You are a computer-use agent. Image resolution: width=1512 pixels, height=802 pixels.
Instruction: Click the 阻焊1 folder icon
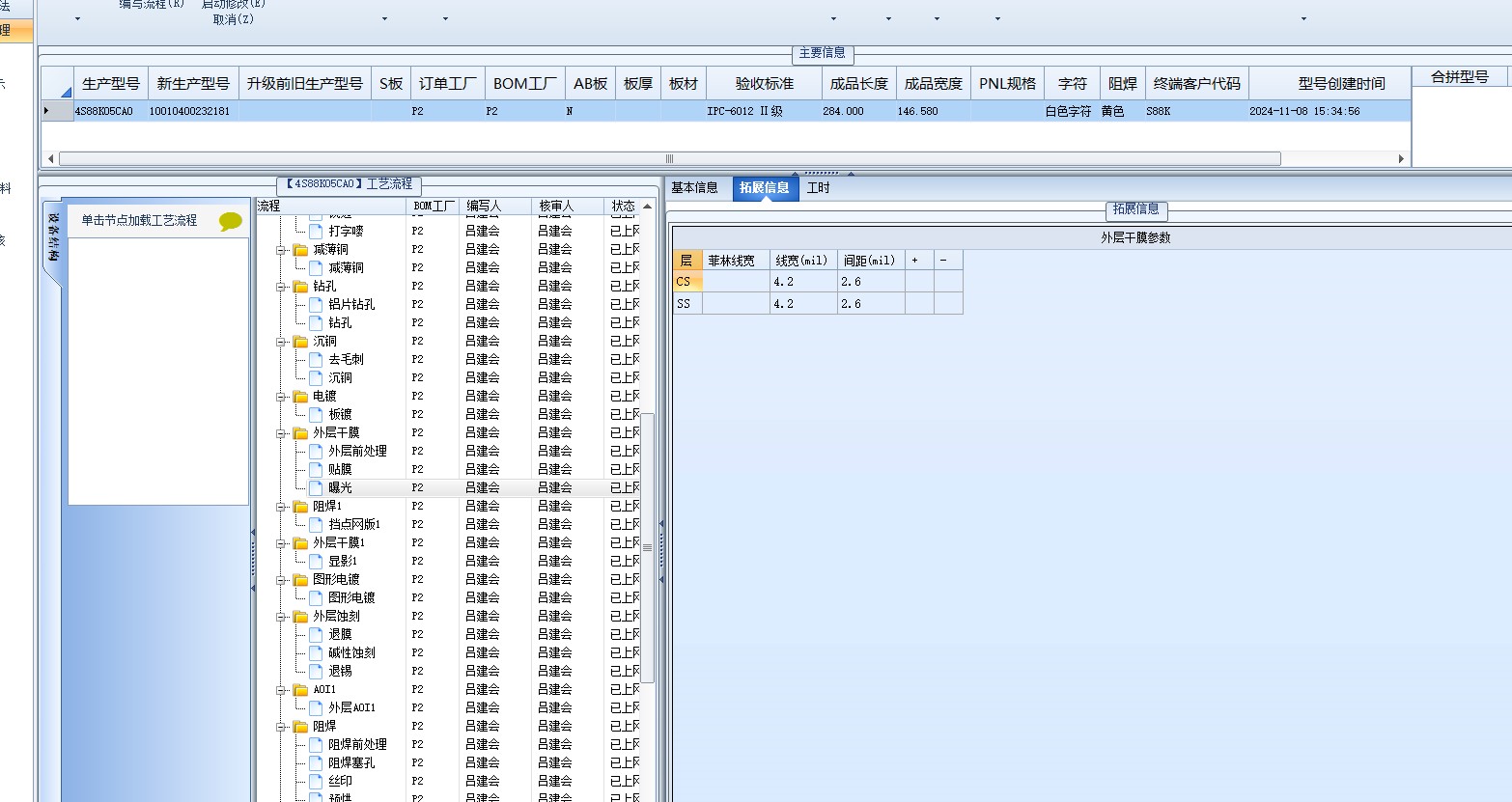(300, 507)
